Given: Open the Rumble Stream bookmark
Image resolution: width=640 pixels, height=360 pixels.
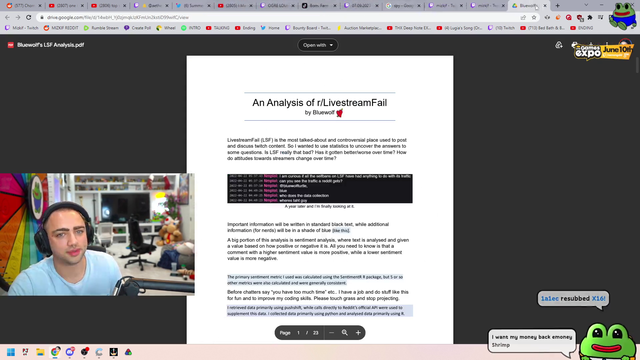Looking at the screenshot, I should 101,28.
